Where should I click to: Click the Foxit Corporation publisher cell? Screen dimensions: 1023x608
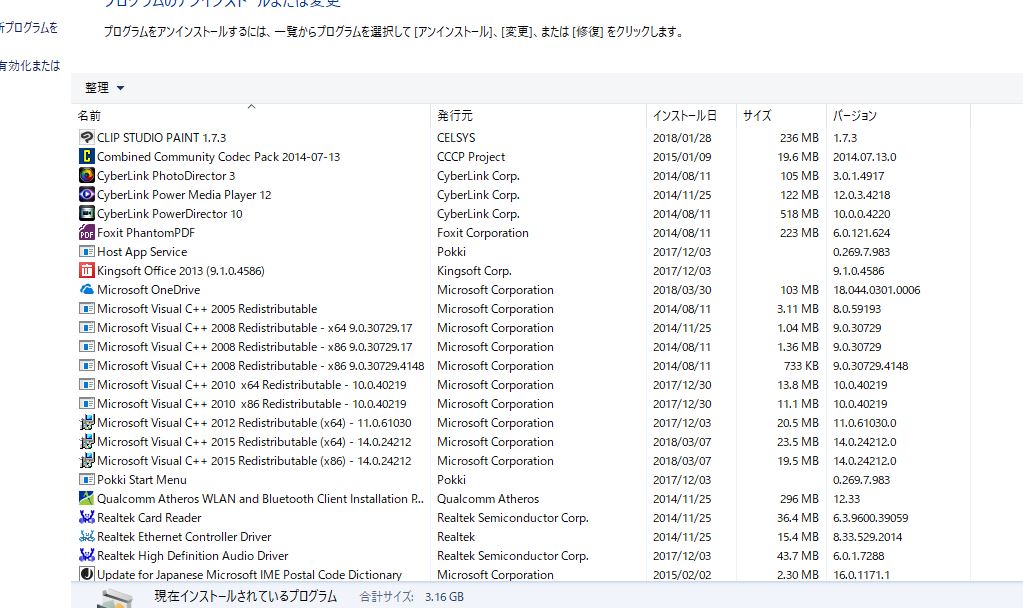point(483,233)
